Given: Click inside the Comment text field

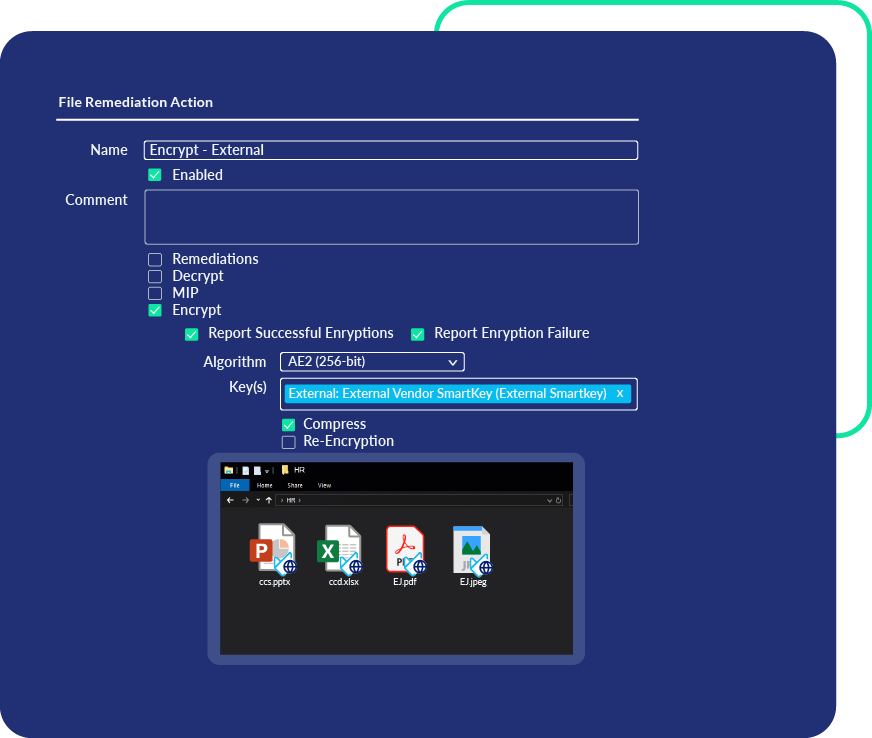Looking at the screenshot, I should pos(391,216).
